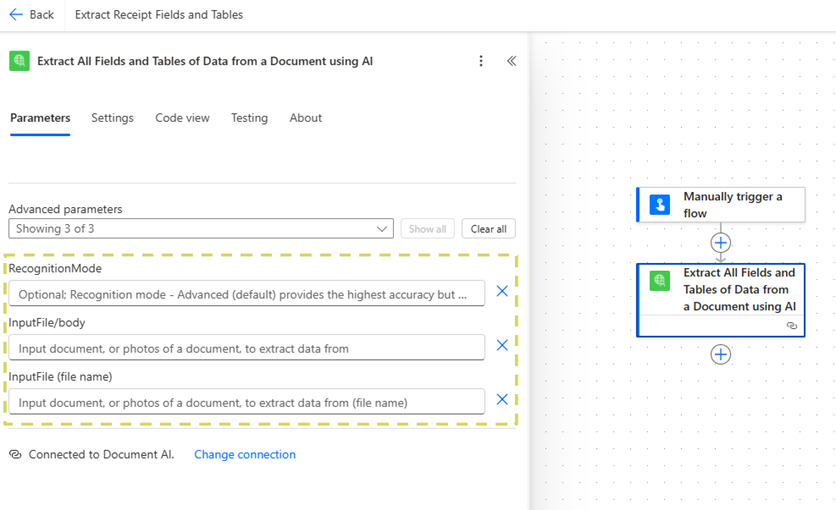This screenshot has width=836, height=510.
Task: Click into the RecognitionMode input field
Action: (245, 294)
